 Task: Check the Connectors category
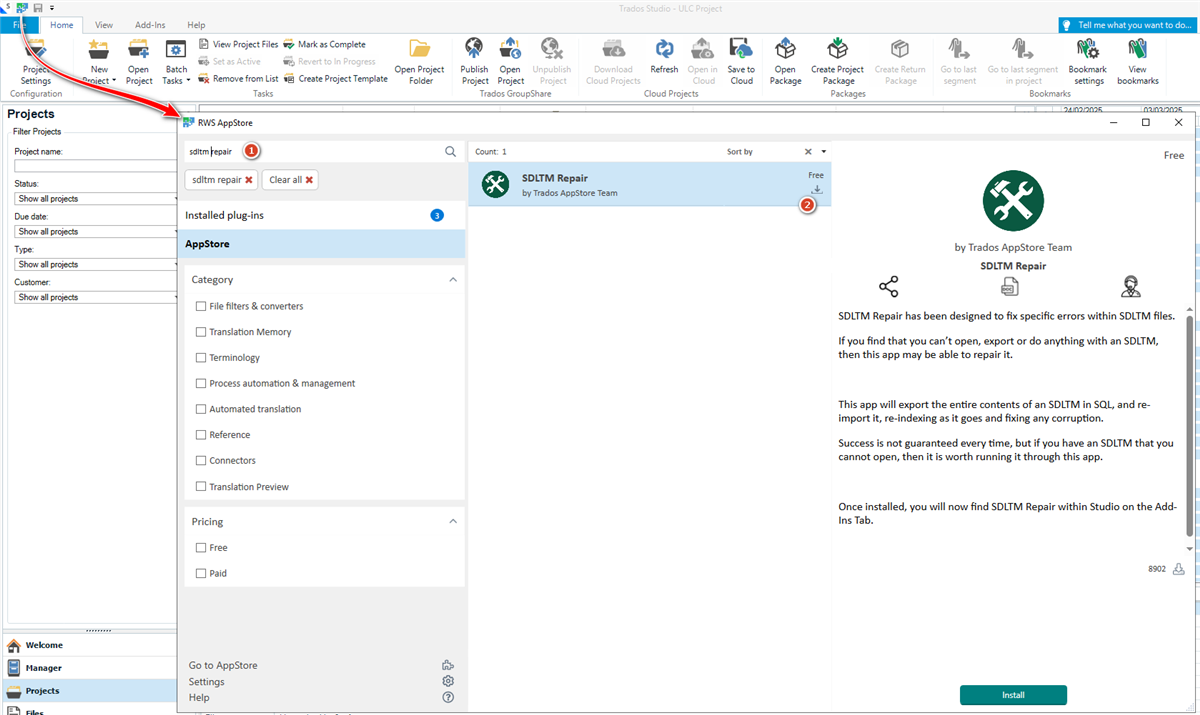pyautogui.click(x=201, y=461)
